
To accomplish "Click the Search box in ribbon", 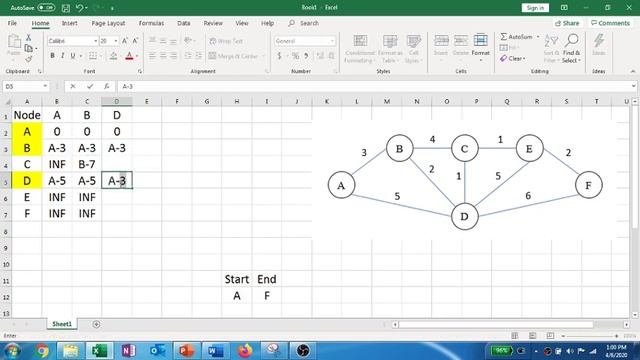I will [309, 23].
